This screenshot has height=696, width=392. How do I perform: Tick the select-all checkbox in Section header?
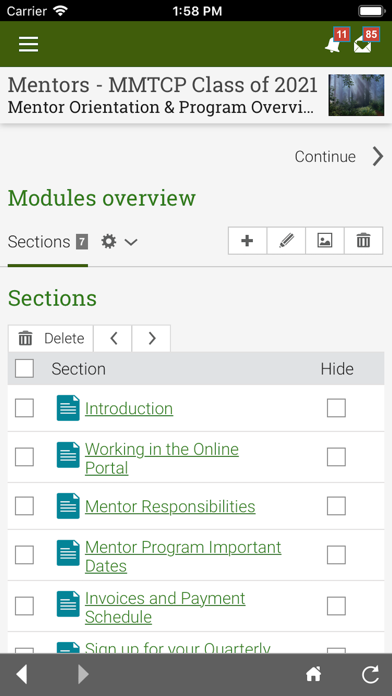pyautogui.click(x=24, y=368)
